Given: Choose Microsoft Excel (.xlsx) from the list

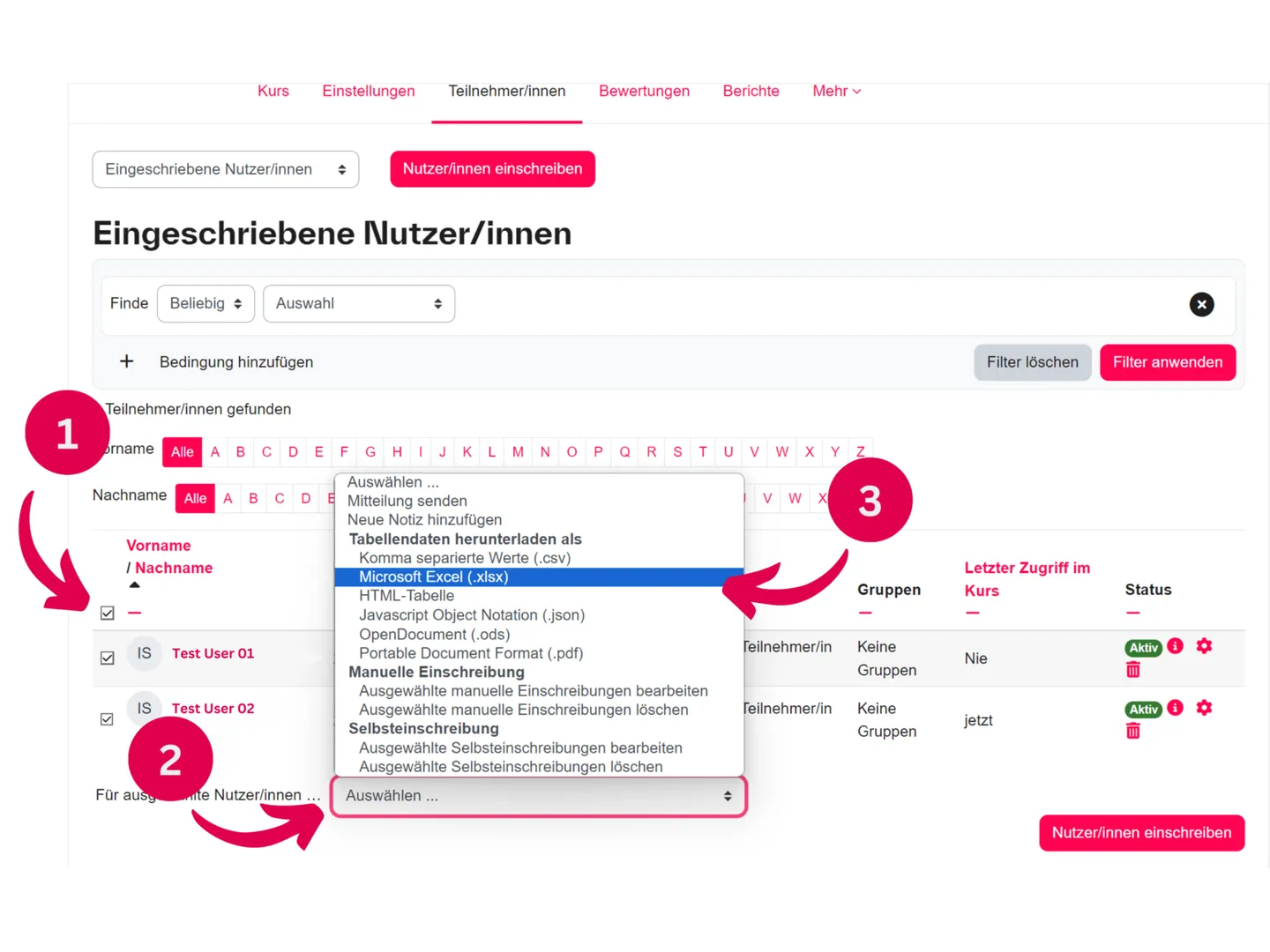Looking at the screenshot, I should click(539, 577).
